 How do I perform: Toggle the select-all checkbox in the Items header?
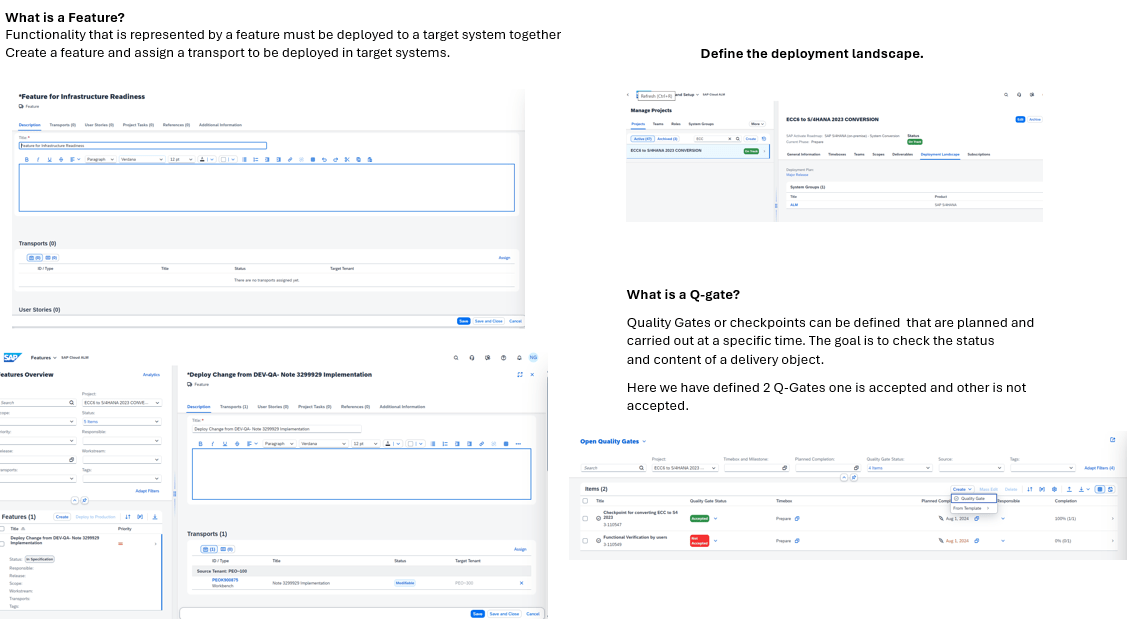(x=585, y=500)
